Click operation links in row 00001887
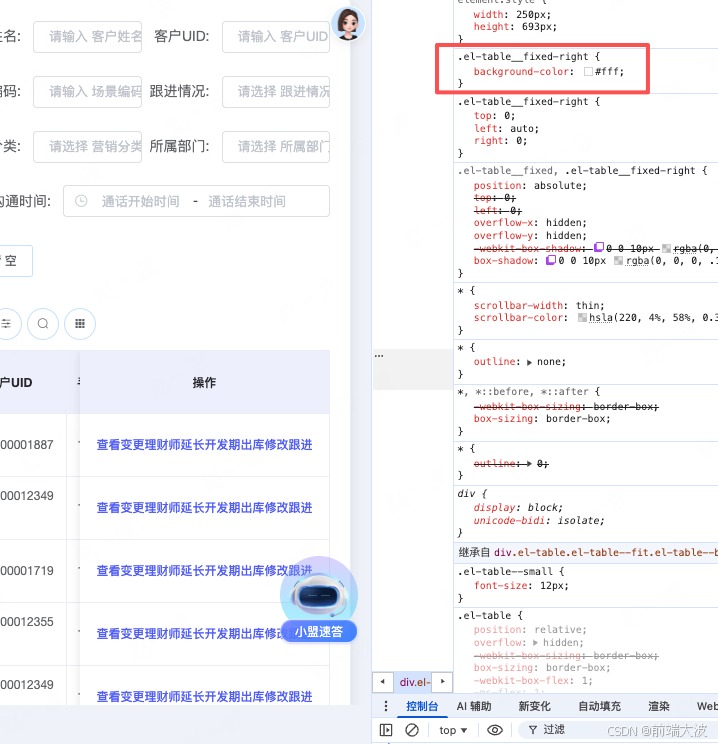This screenshot has height=744, width=718. (x=205, y=445)
